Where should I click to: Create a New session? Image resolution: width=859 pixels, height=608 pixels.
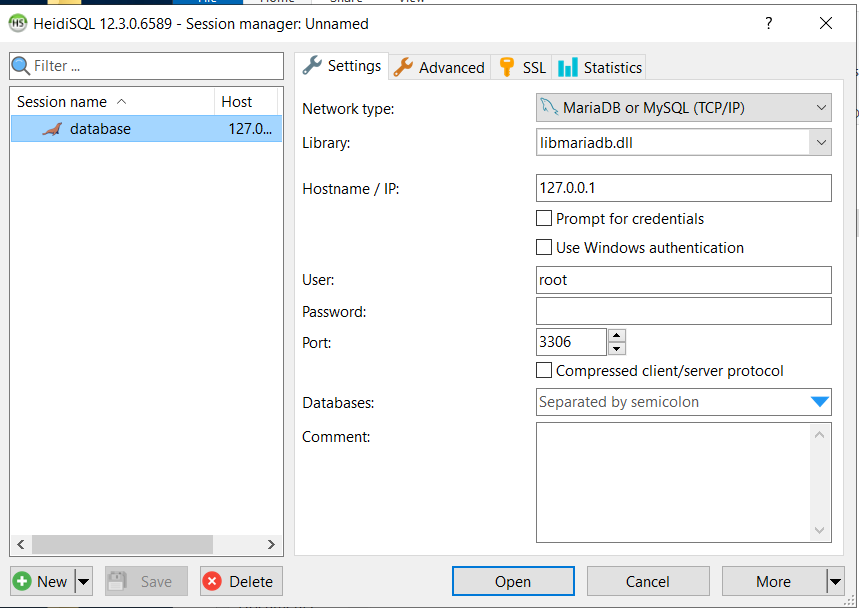click(x=43, y=581)
